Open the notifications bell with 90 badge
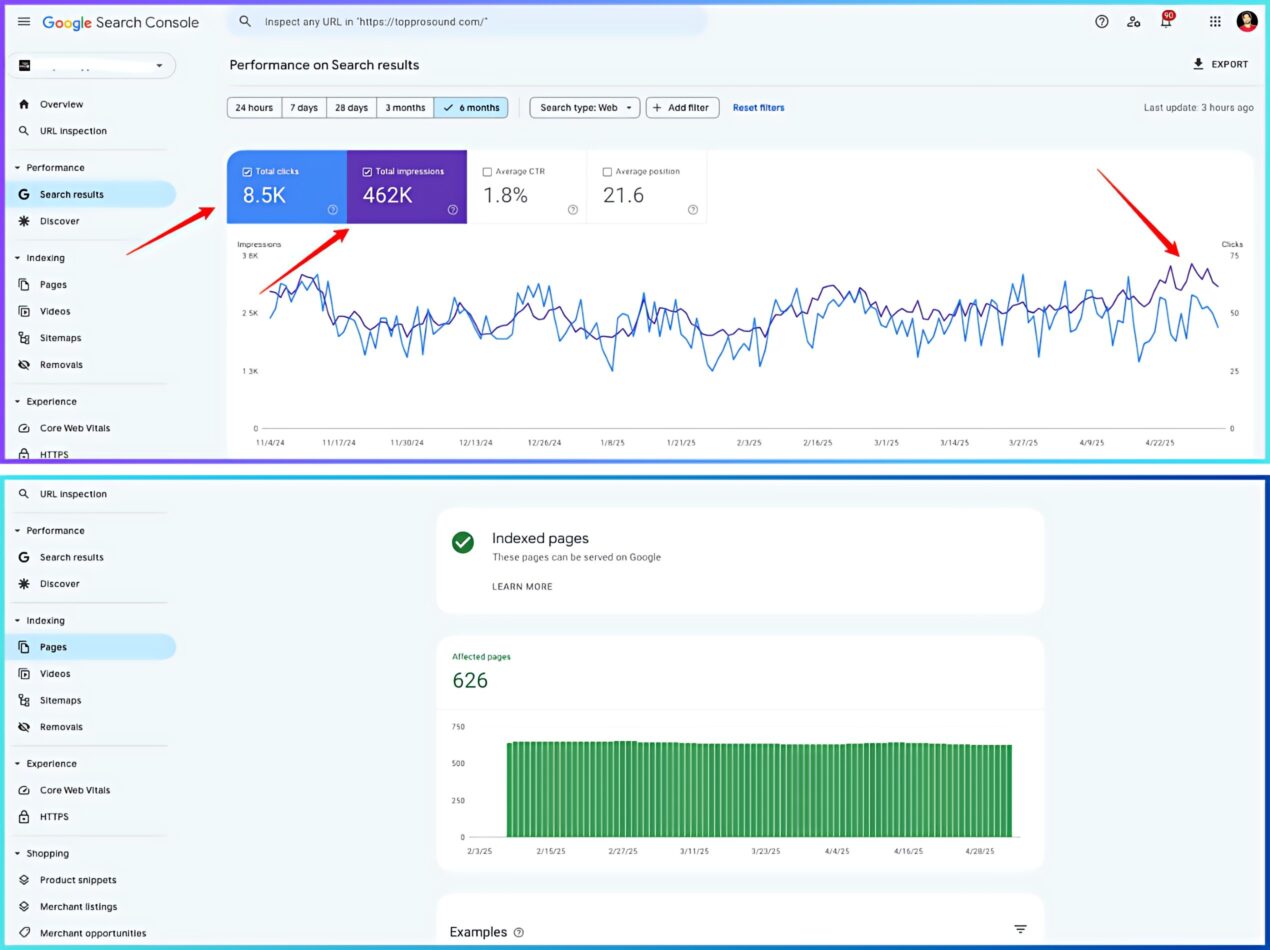The width and height of the screenshot is (1270, 950). point(1166,20)
